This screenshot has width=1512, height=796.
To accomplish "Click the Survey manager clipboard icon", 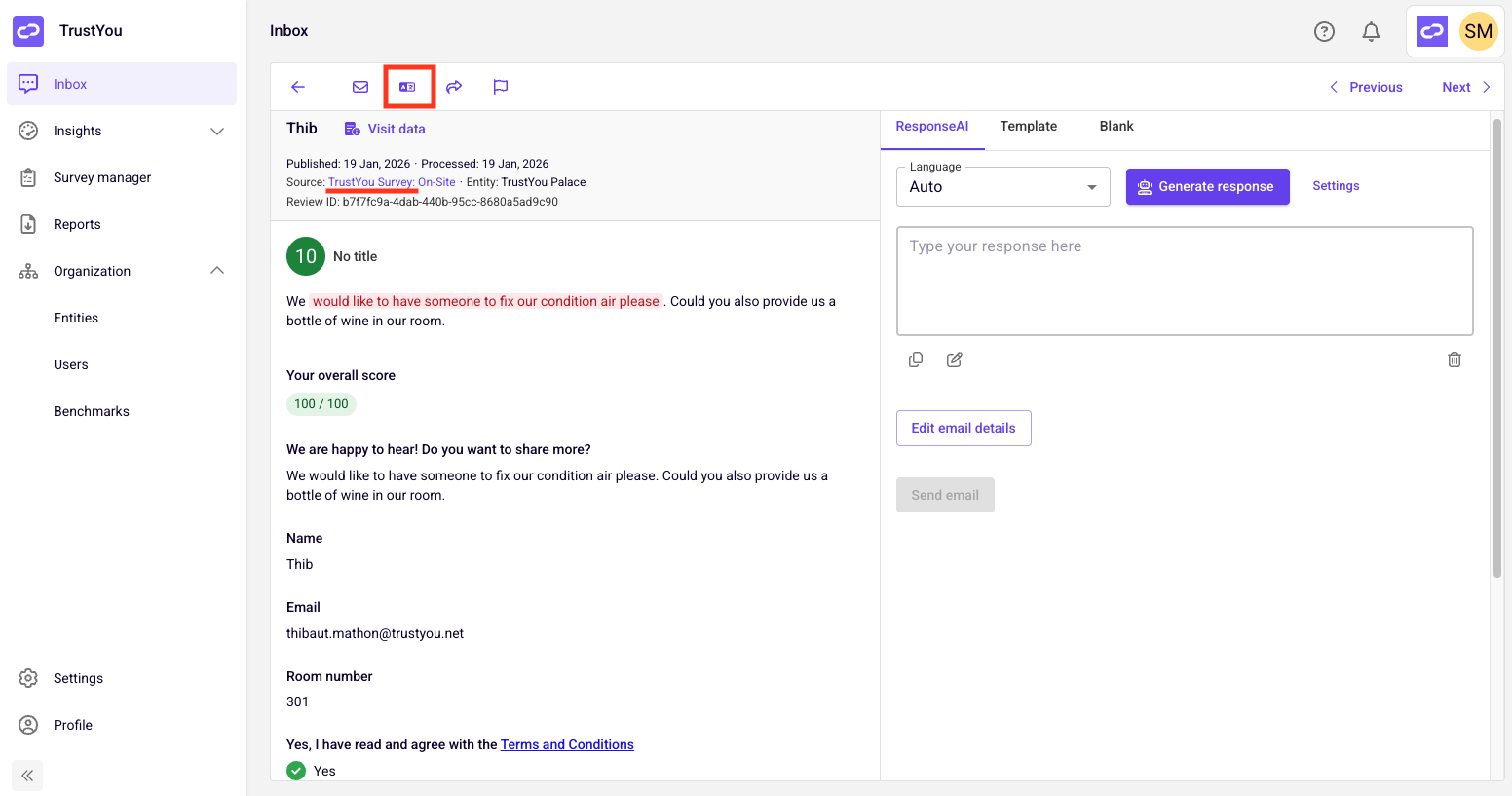I will (x=28, y=177).
